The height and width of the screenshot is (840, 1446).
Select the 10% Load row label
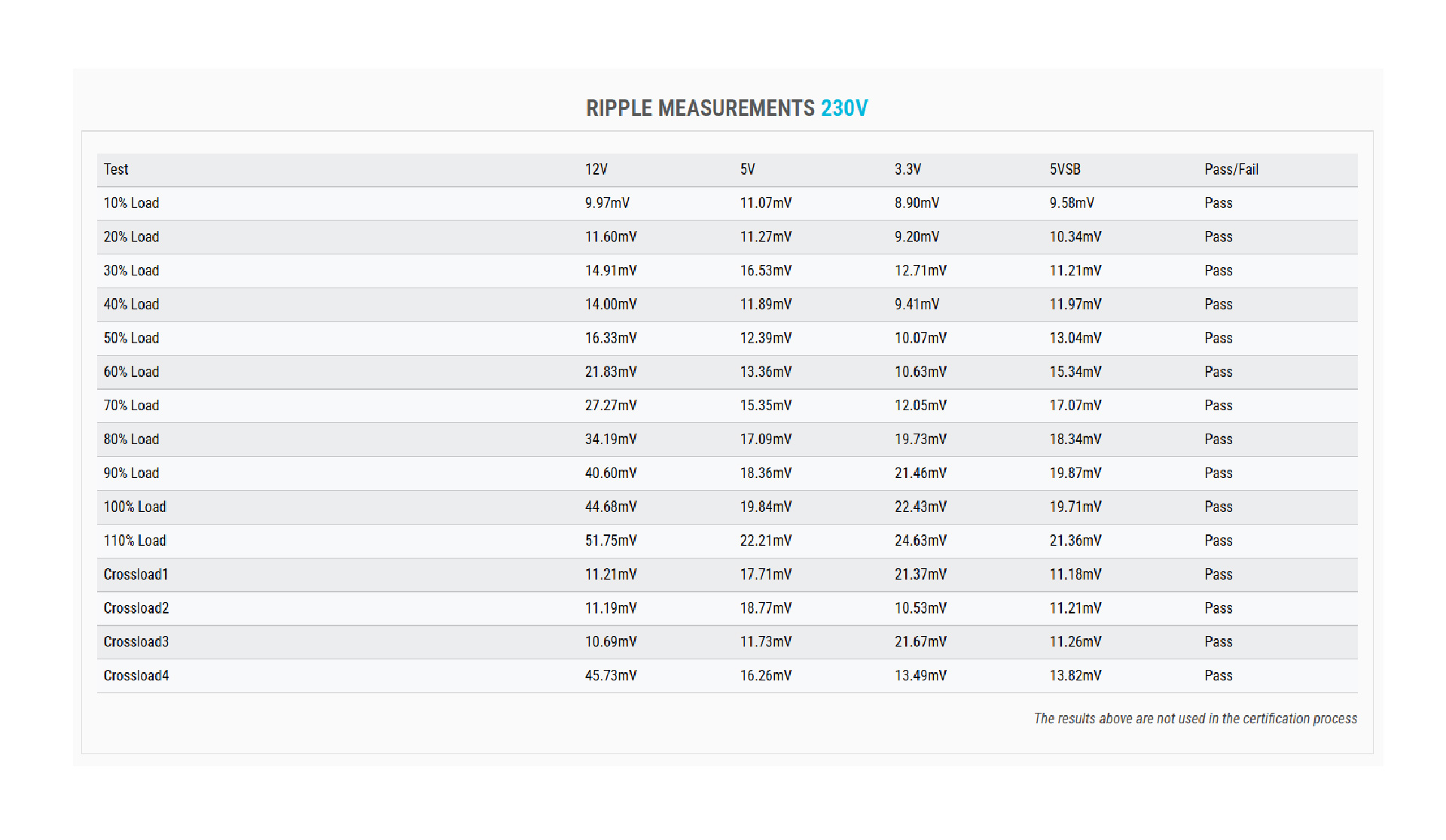(x=131, y=203)
